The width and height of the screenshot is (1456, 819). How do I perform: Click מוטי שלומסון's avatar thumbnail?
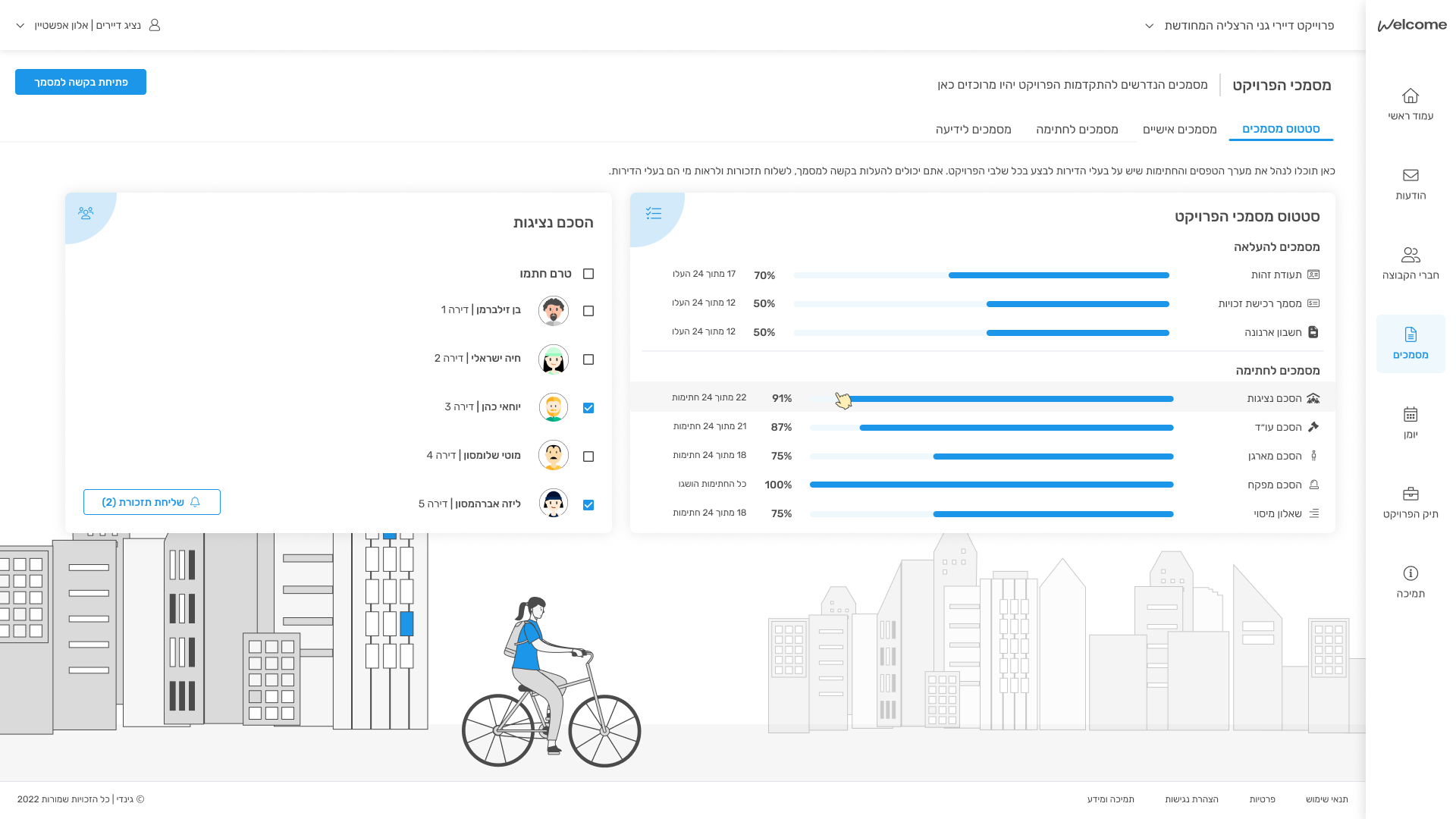click(x=554, y=456)
